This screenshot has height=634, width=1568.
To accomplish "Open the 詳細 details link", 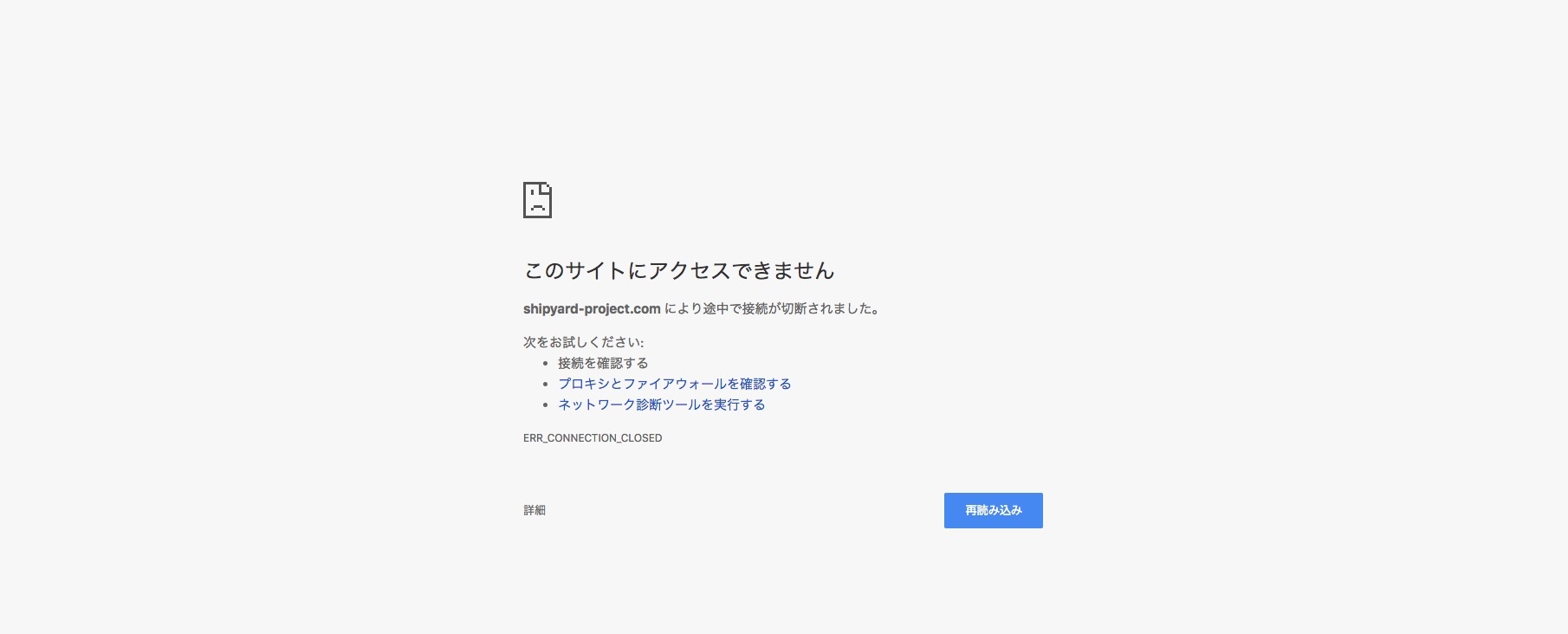I will pos(535,510).
